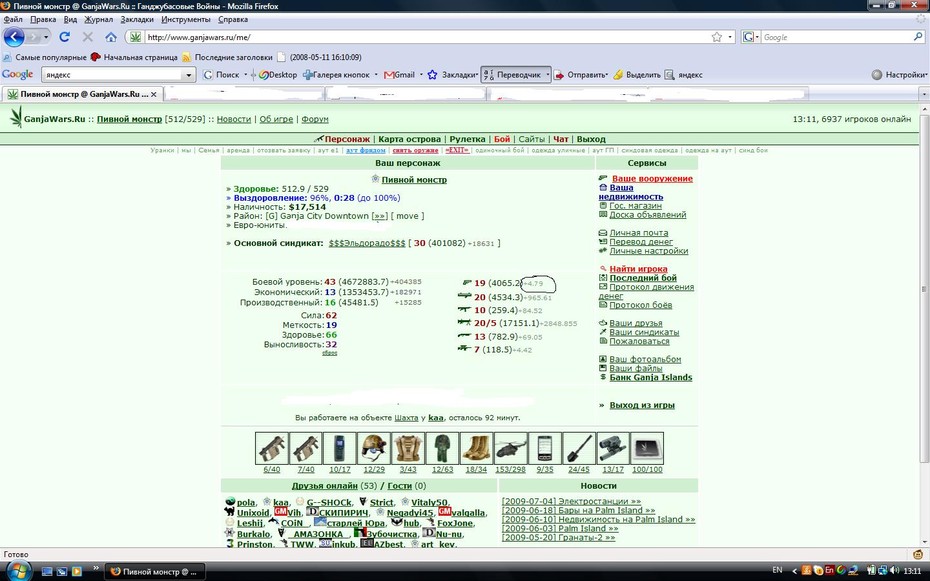Image resolution: width=930 pixels, height=581 pixels.
Task: Open the Файл menu
Action: coord(13,20)
